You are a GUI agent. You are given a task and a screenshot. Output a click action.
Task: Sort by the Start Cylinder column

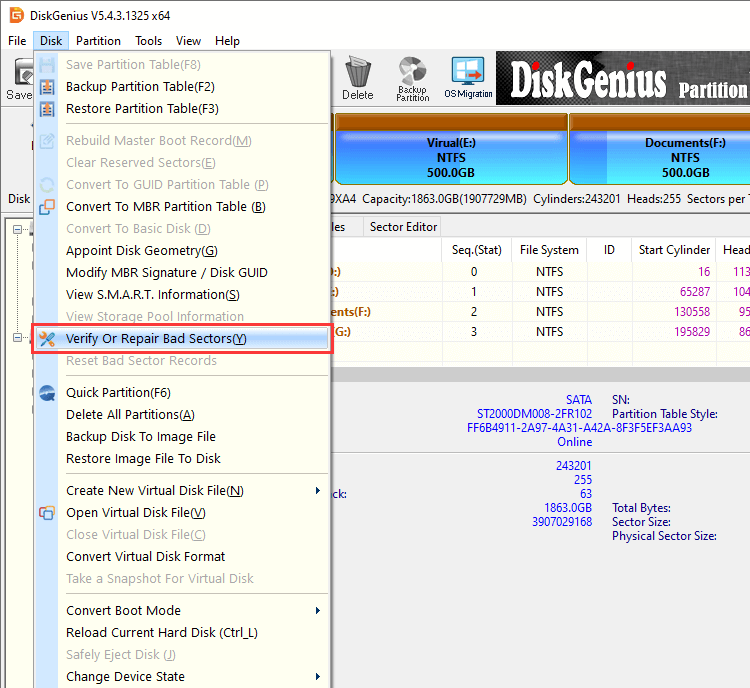point(674,250)
